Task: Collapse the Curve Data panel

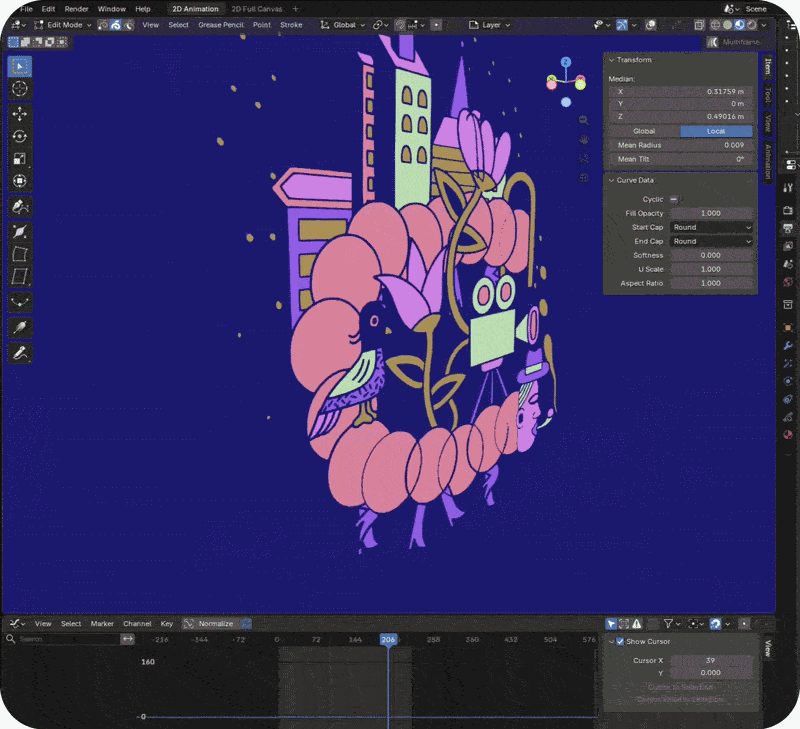Action: click(x=635, y=180)
